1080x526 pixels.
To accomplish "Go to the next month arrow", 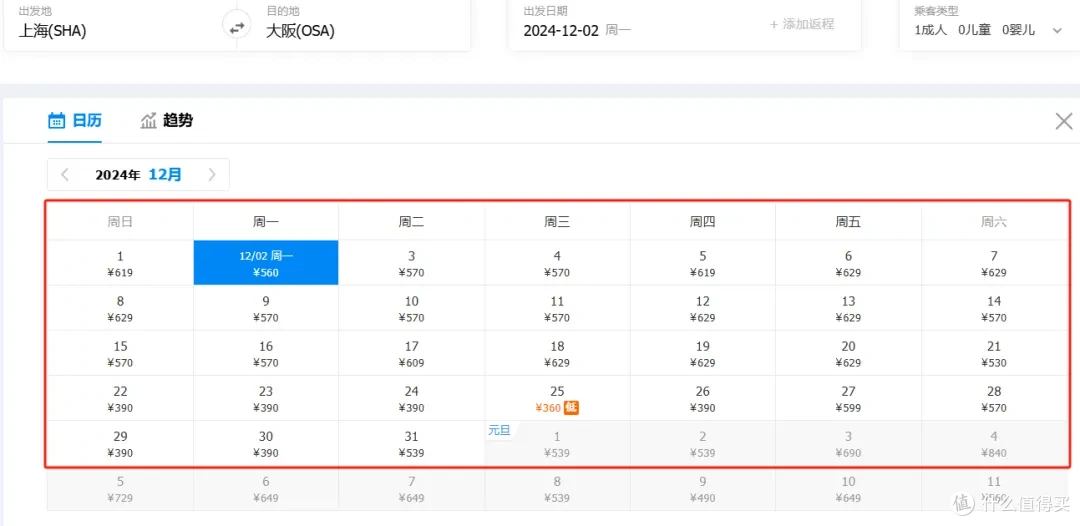I will pyautogui.click(x=211, y=175).
